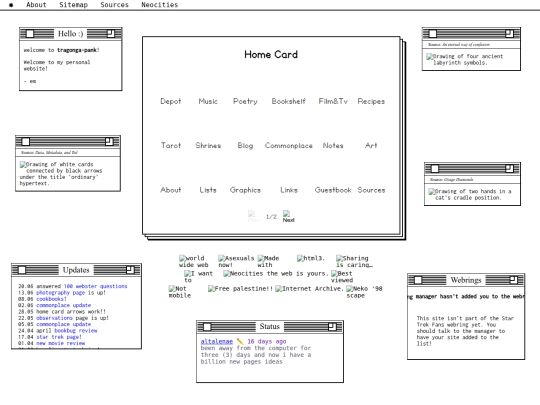Open the Art link on the Home Card
This screenshot has height=405, width=540.
coord(371,145)
